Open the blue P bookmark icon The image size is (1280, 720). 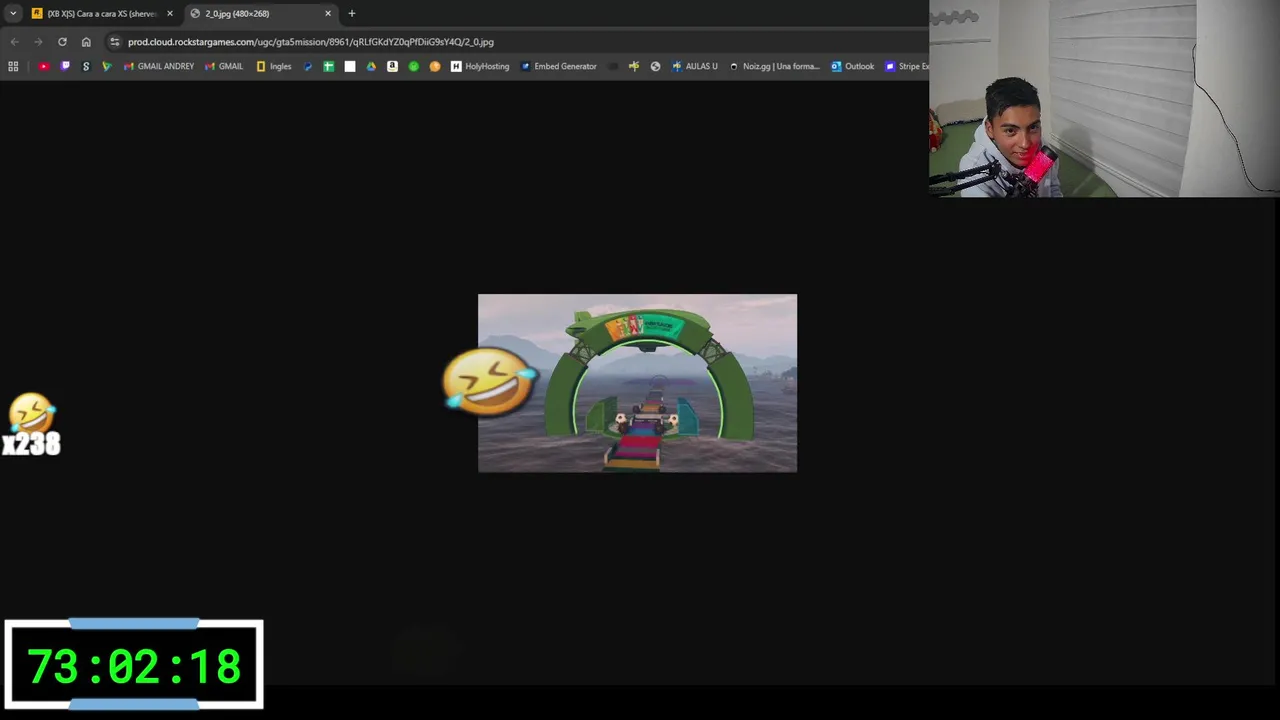pos(308,66)
